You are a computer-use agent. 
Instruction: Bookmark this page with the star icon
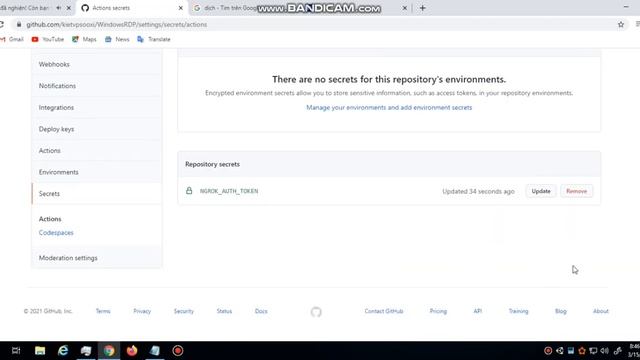pos(621,24)
